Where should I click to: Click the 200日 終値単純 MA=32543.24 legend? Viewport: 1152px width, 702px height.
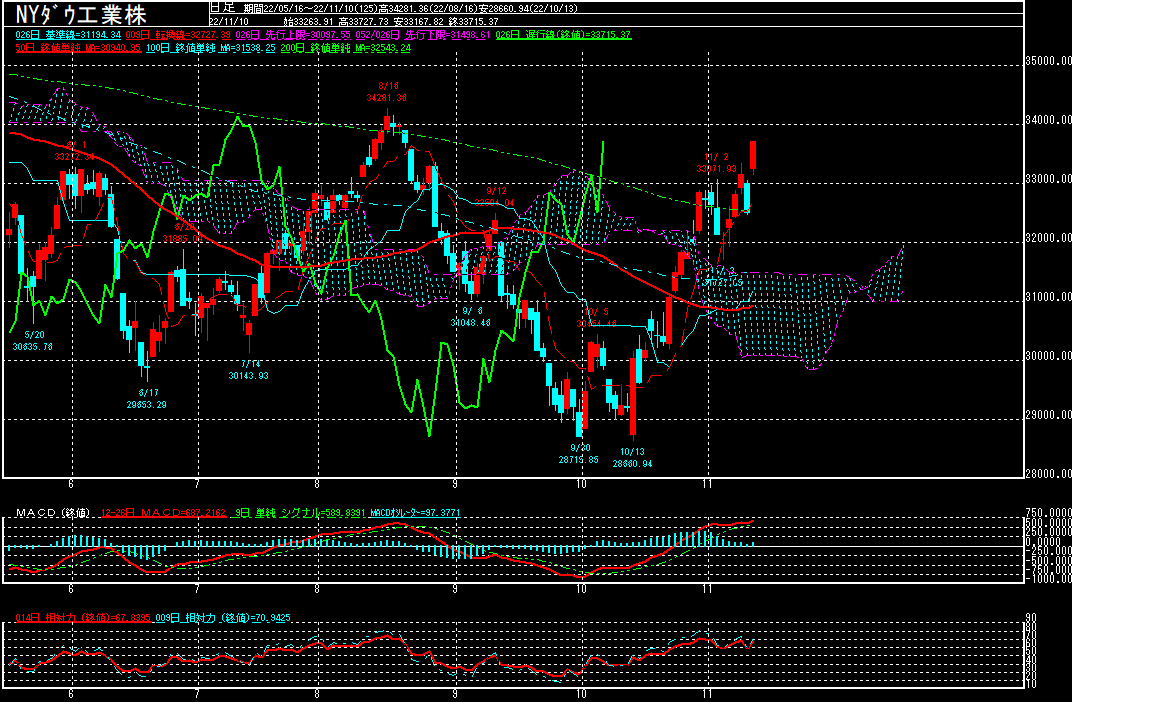coord(346,48)
